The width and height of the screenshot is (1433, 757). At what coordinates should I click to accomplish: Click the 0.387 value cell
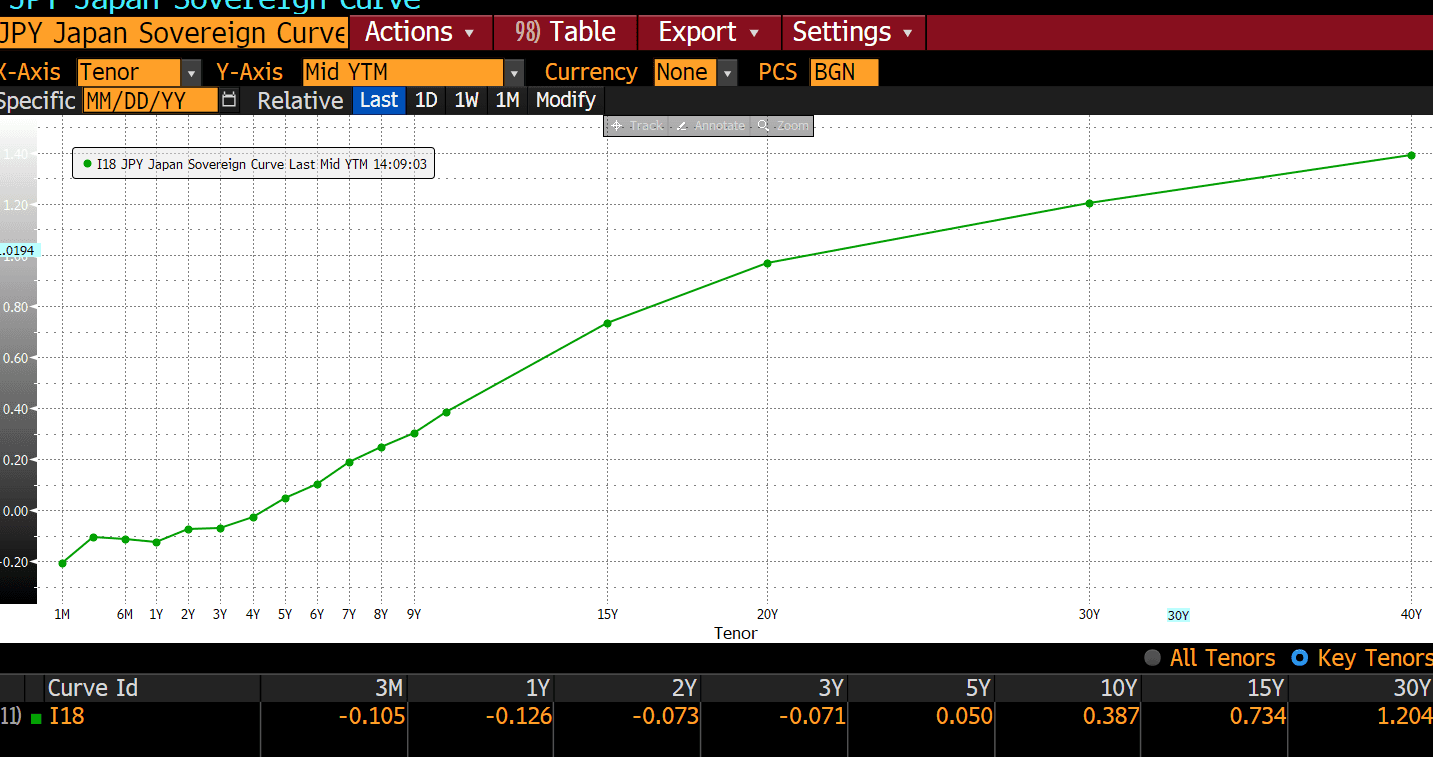click(x=1111, y=716)
